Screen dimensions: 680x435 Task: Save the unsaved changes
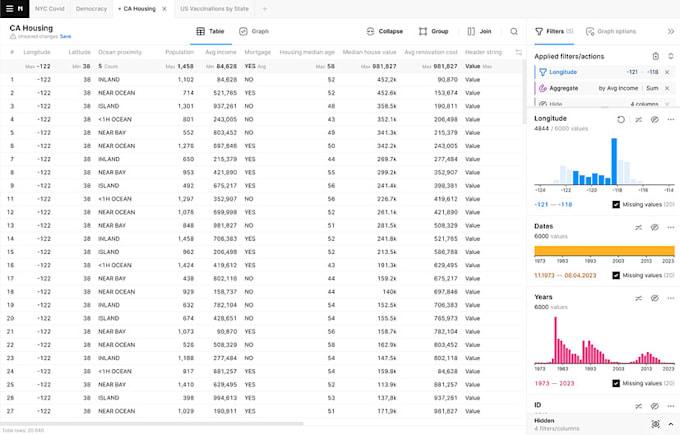point(65,36)
